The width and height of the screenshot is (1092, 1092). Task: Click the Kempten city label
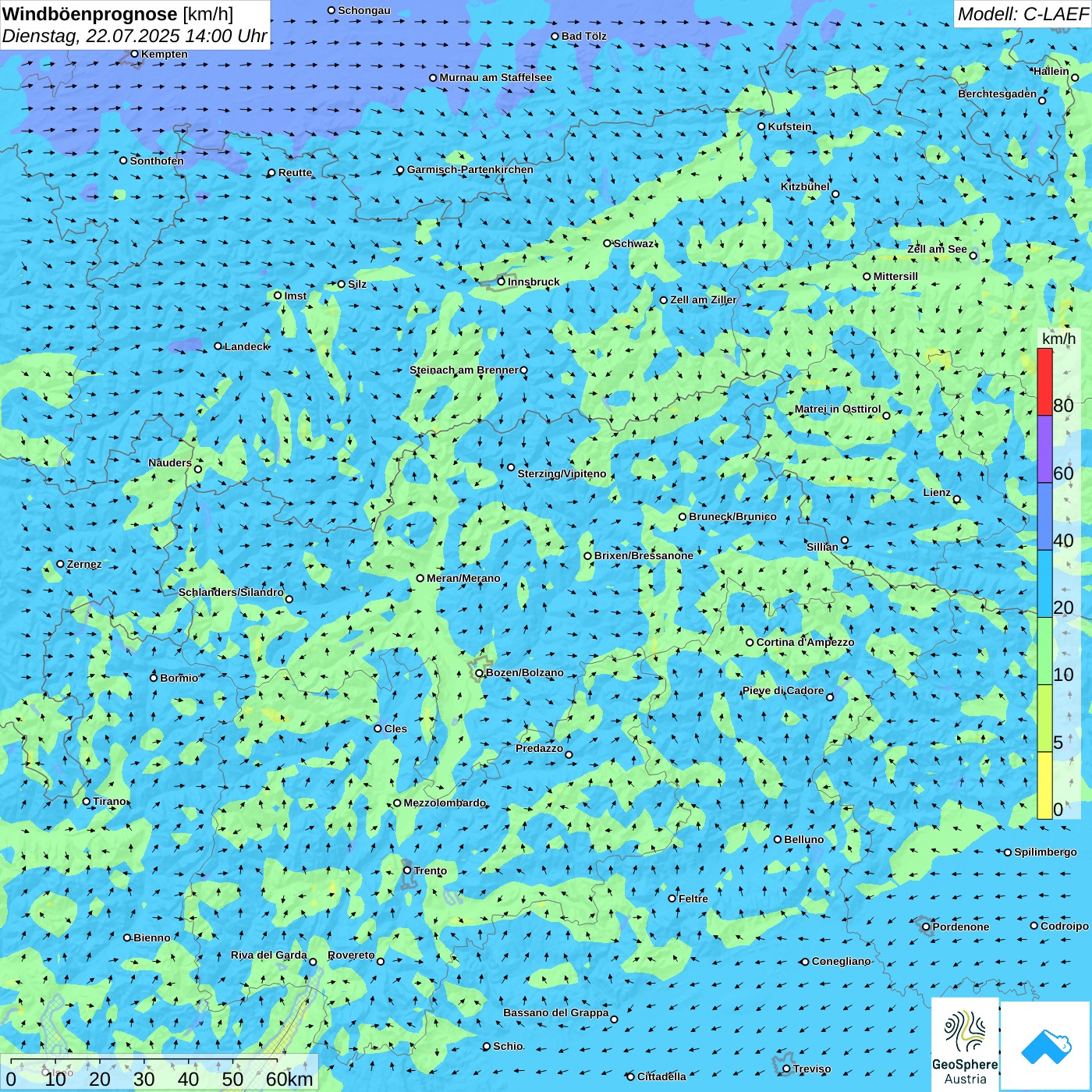tap(164, 54)
